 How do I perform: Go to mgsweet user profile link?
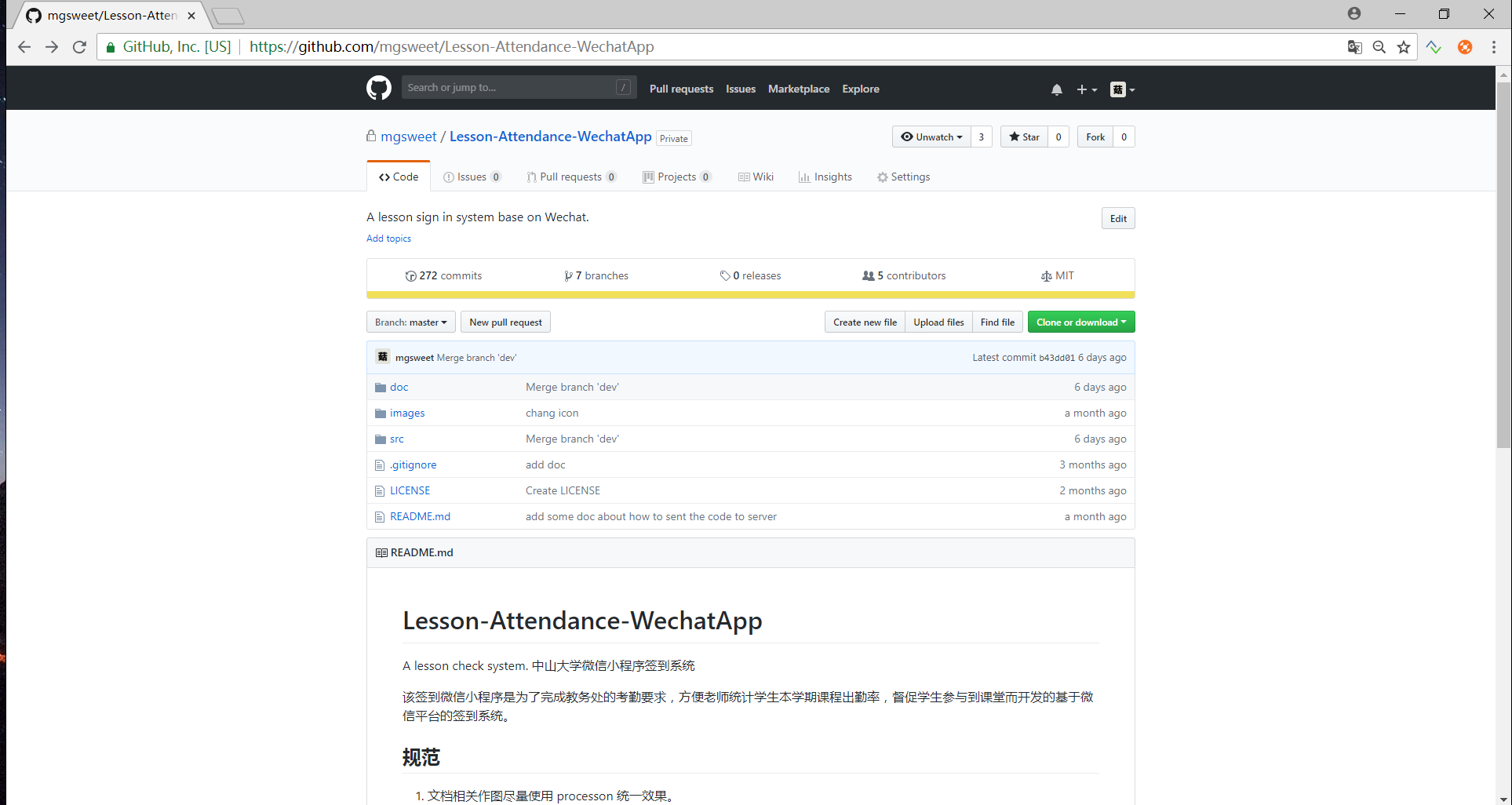408,137
